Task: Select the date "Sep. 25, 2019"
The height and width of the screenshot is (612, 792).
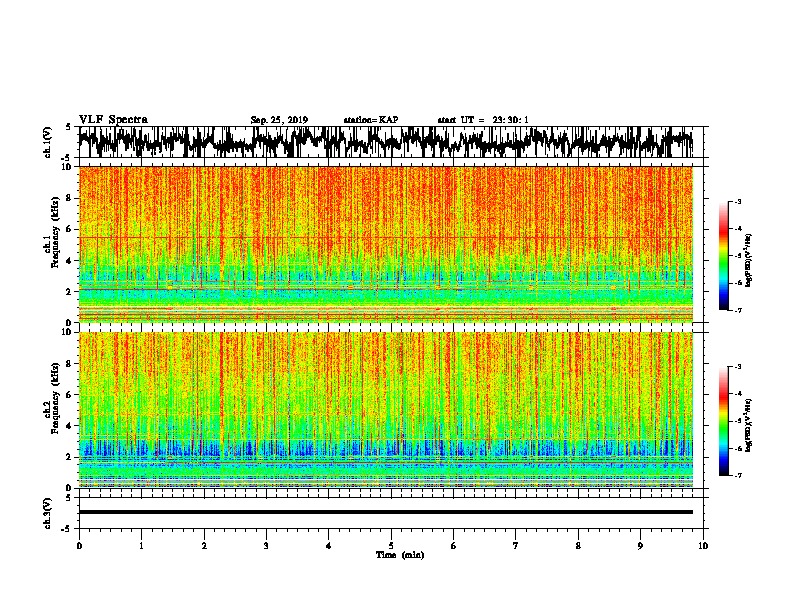Action: coord(279,120)
